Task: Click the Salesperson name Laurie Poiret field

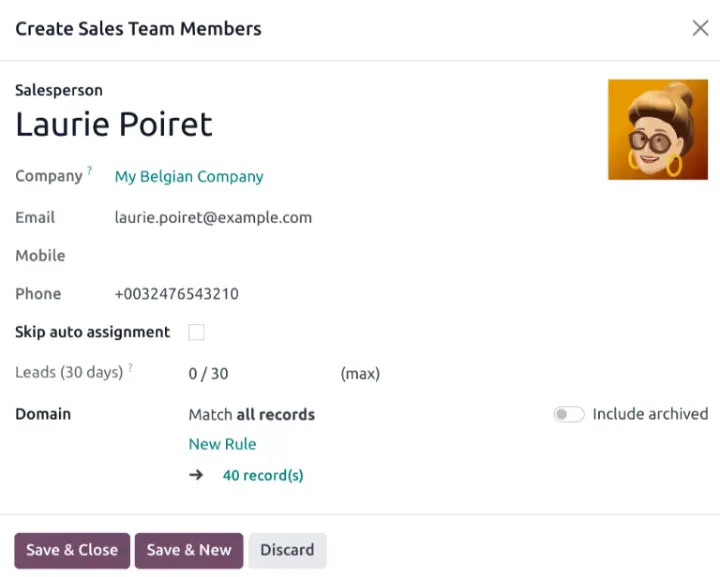Action: pyautogui.click(x=114, y=124)
